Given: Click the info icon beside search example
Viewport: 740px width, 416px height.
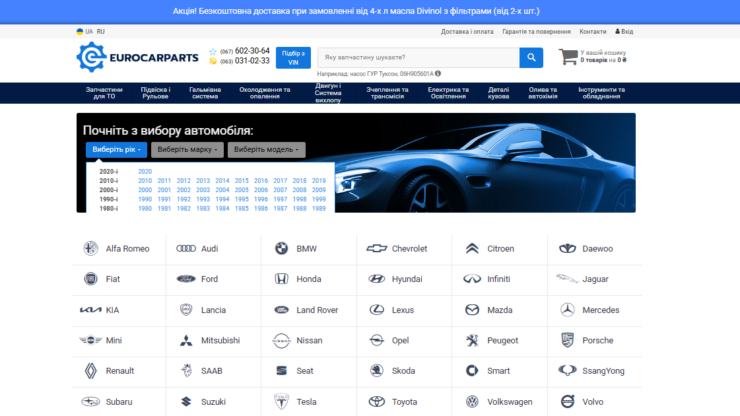Looking at the screenshot, I should click(438, 74).
